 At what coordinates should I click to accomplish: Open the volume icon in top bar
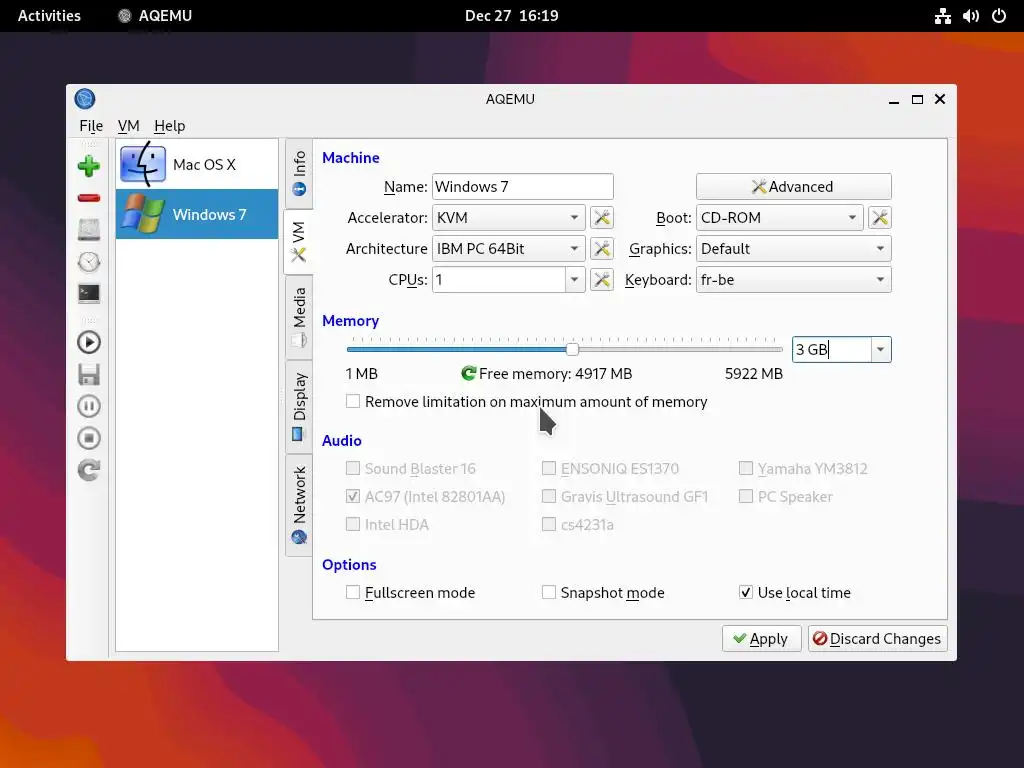(970, 16)
